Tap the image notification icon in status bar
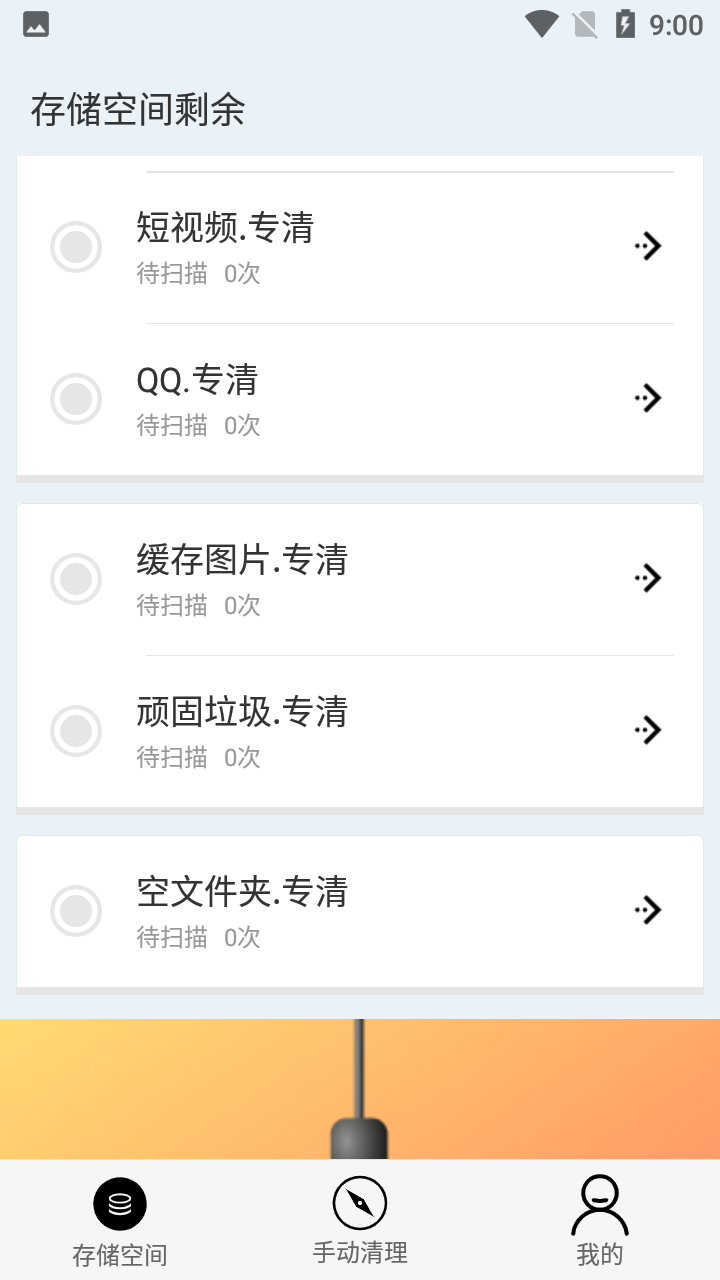Screen dimensions: 720x1280 click(36, 25)
